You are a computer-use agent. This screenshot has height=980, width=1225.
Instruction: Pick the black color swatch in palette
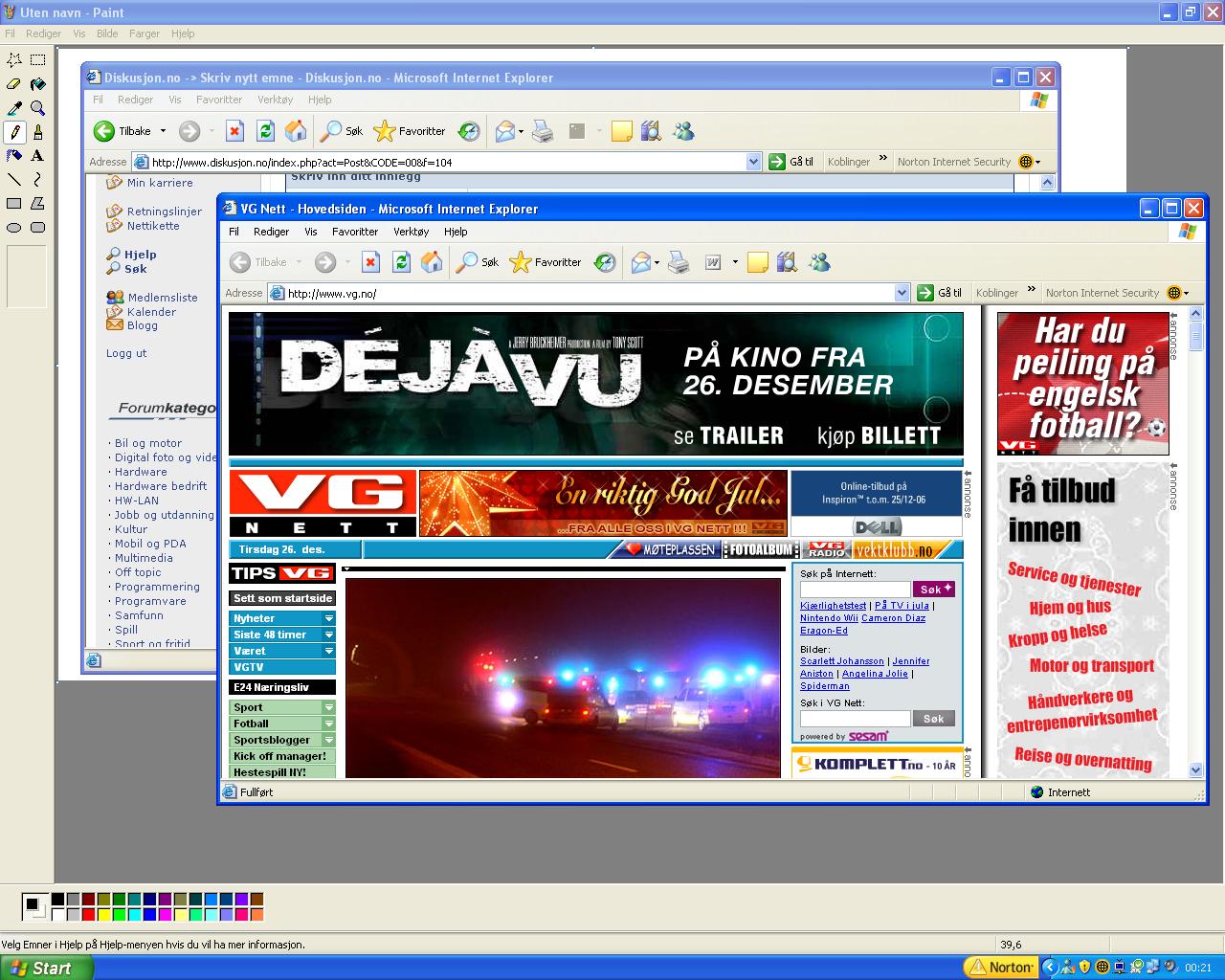[57, 900]
